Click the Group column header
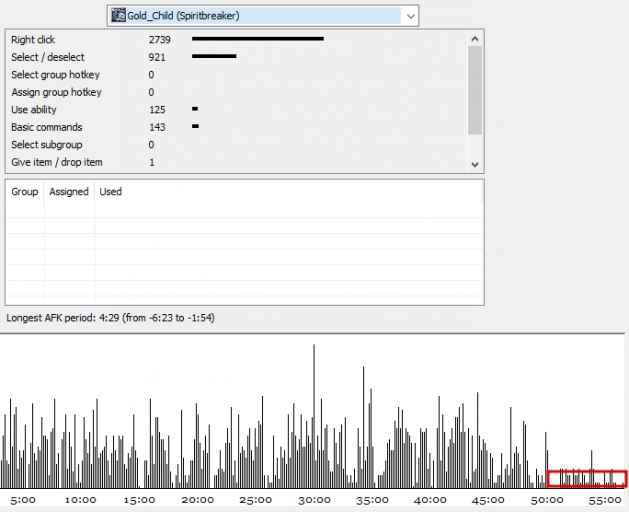Image resolution: width=629 pixels, height=512 pixels. pyautogui.click(x=24, y=192)
